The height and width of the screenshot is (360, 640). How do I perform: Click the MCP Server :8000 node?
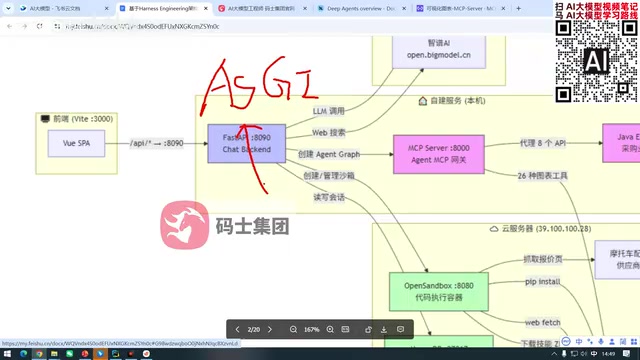pos(439,154)
